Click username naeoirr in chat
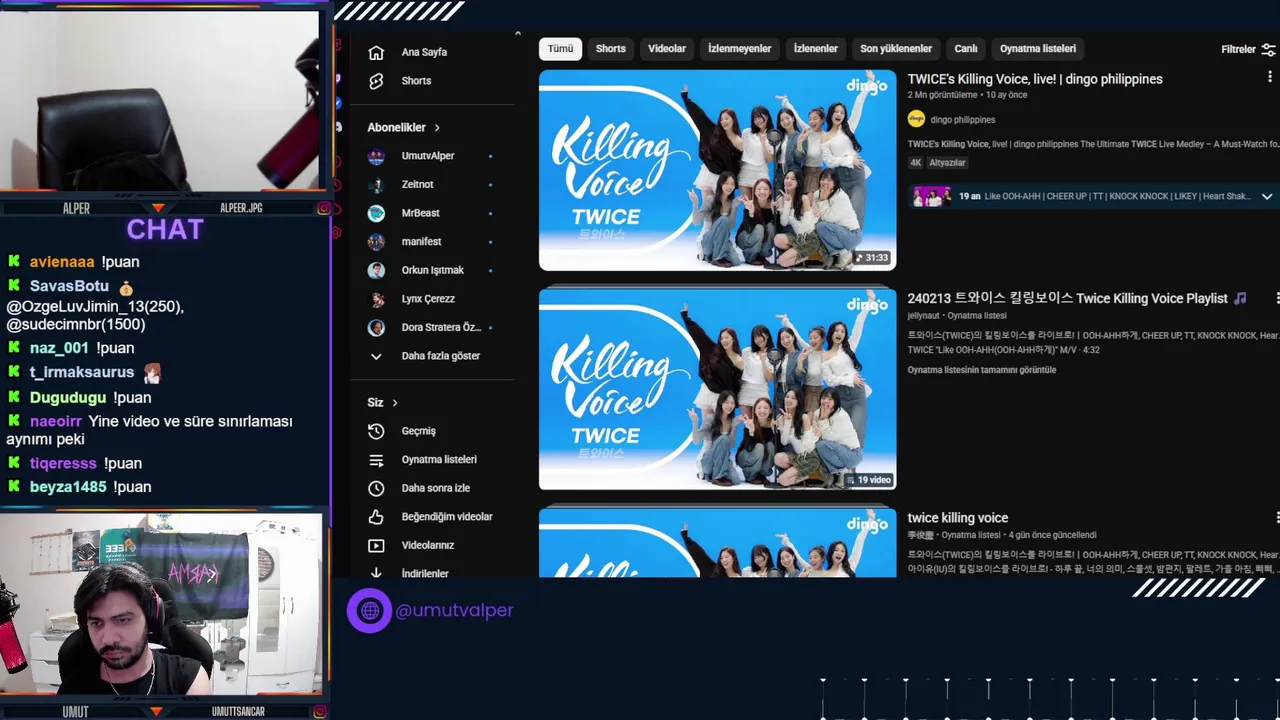1280x720 pixels. (56, 422)
